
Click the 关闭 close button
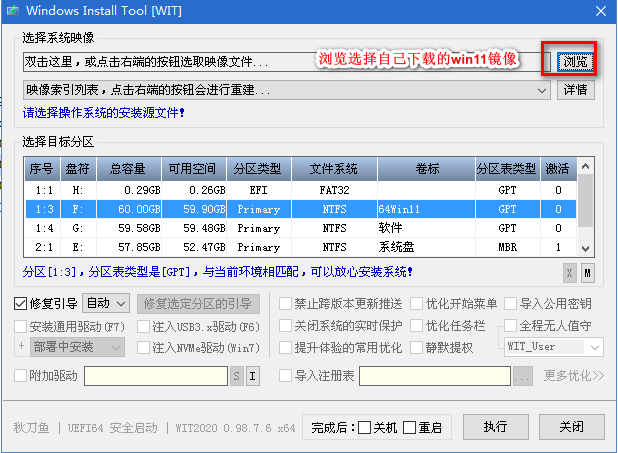point(571,427)
